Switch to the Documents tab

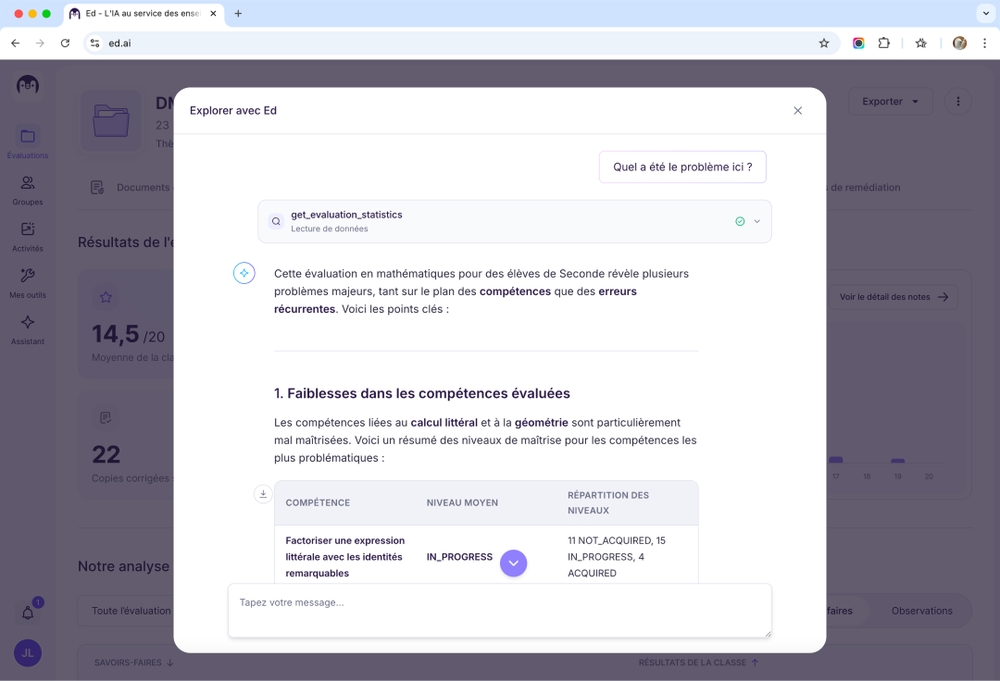click(131, 187)
